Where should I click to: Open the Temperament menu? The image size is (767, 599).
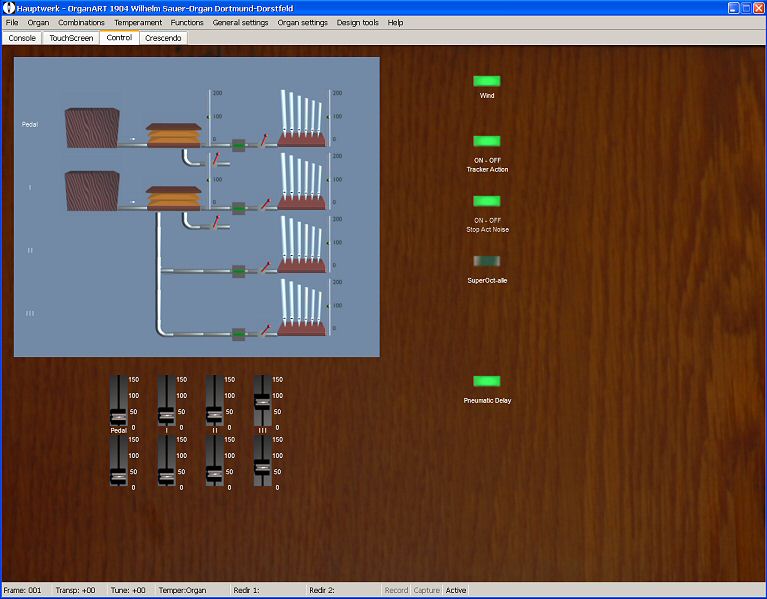click(x=138, y=22)
